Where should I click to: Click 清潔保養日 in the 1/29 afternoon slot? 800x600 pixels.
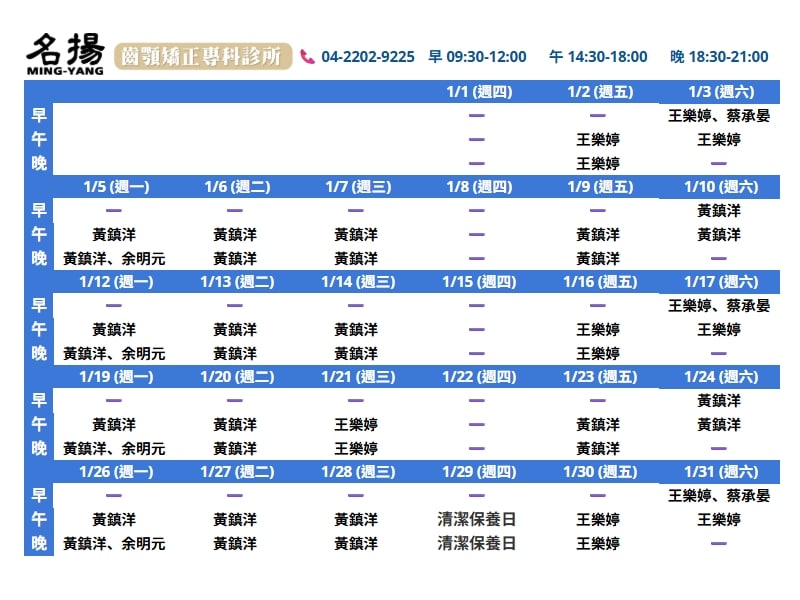click(477, 520)
